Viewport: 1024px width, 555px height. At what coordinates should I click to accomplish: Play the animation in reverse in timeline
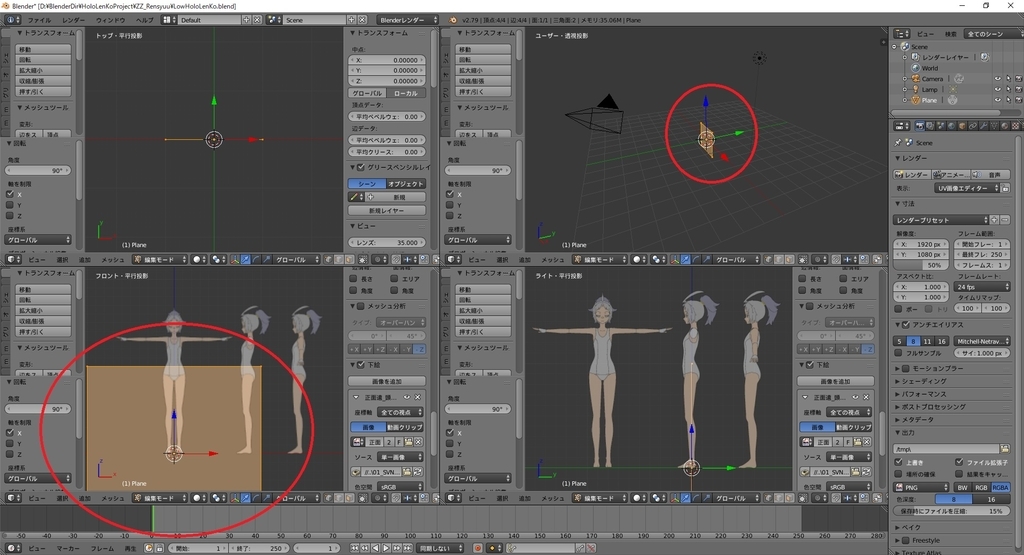[376, 548]
